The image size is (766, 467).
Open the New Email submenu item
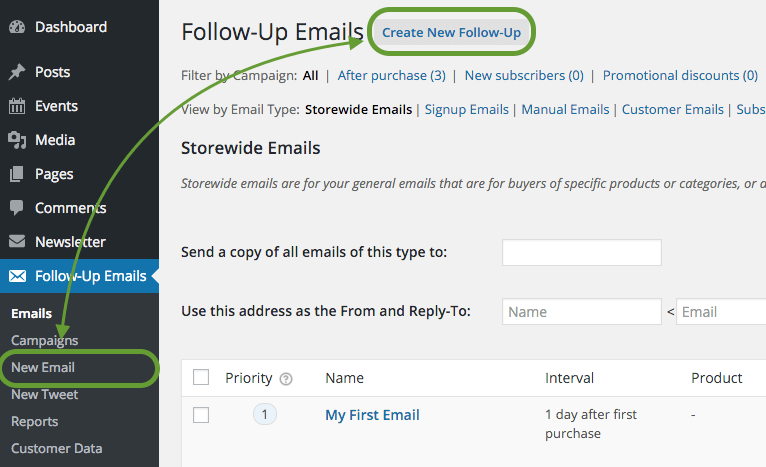(43, 368)
